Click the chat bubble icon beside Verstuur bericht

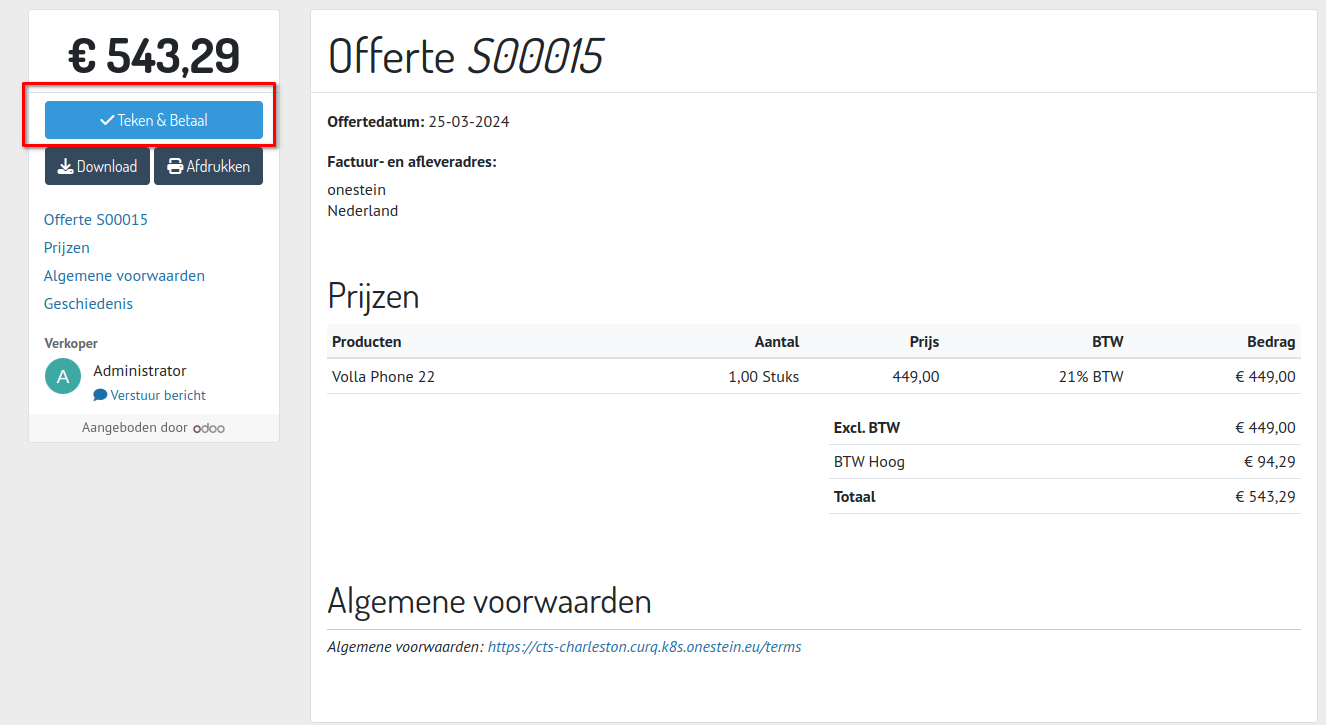pyautogui.click(x=100, y=395)
